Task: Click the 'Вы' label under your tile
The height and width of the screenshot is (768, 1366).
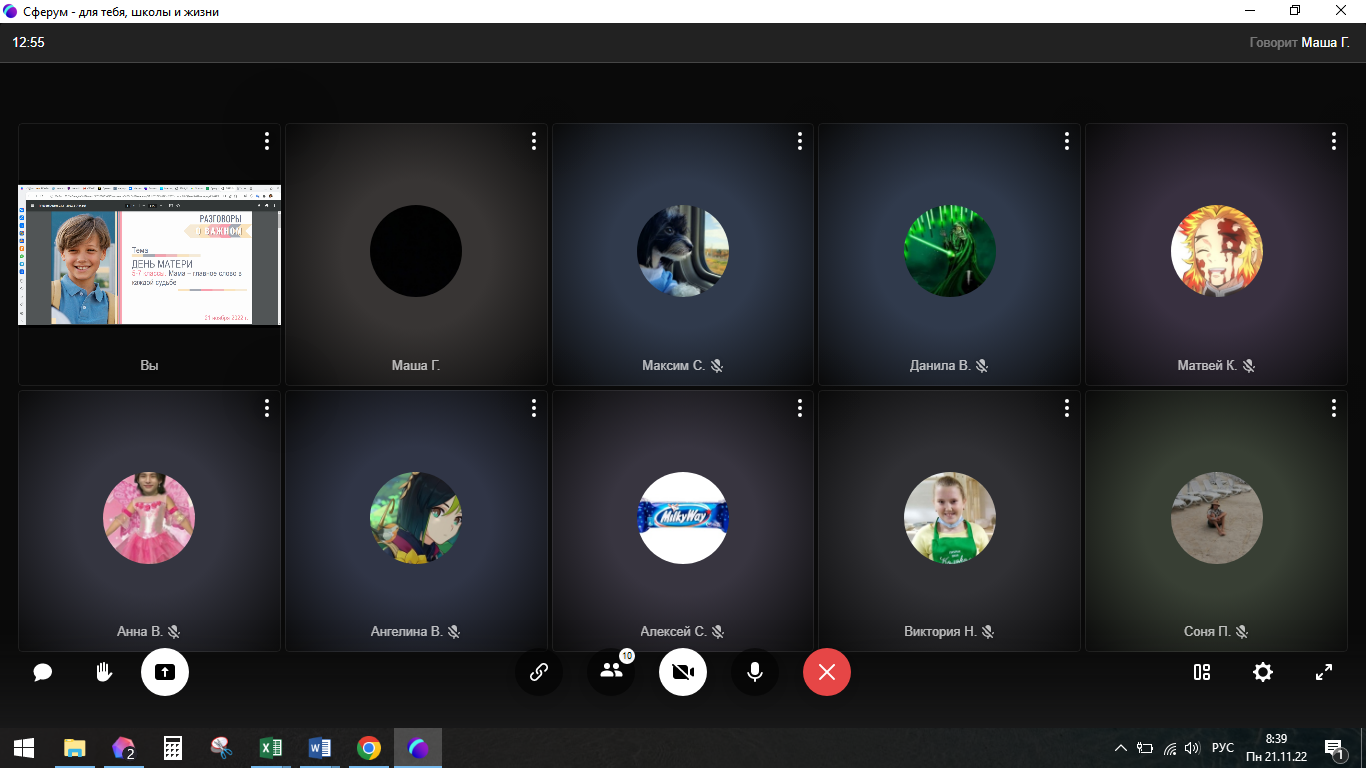Action: [150, 366]
